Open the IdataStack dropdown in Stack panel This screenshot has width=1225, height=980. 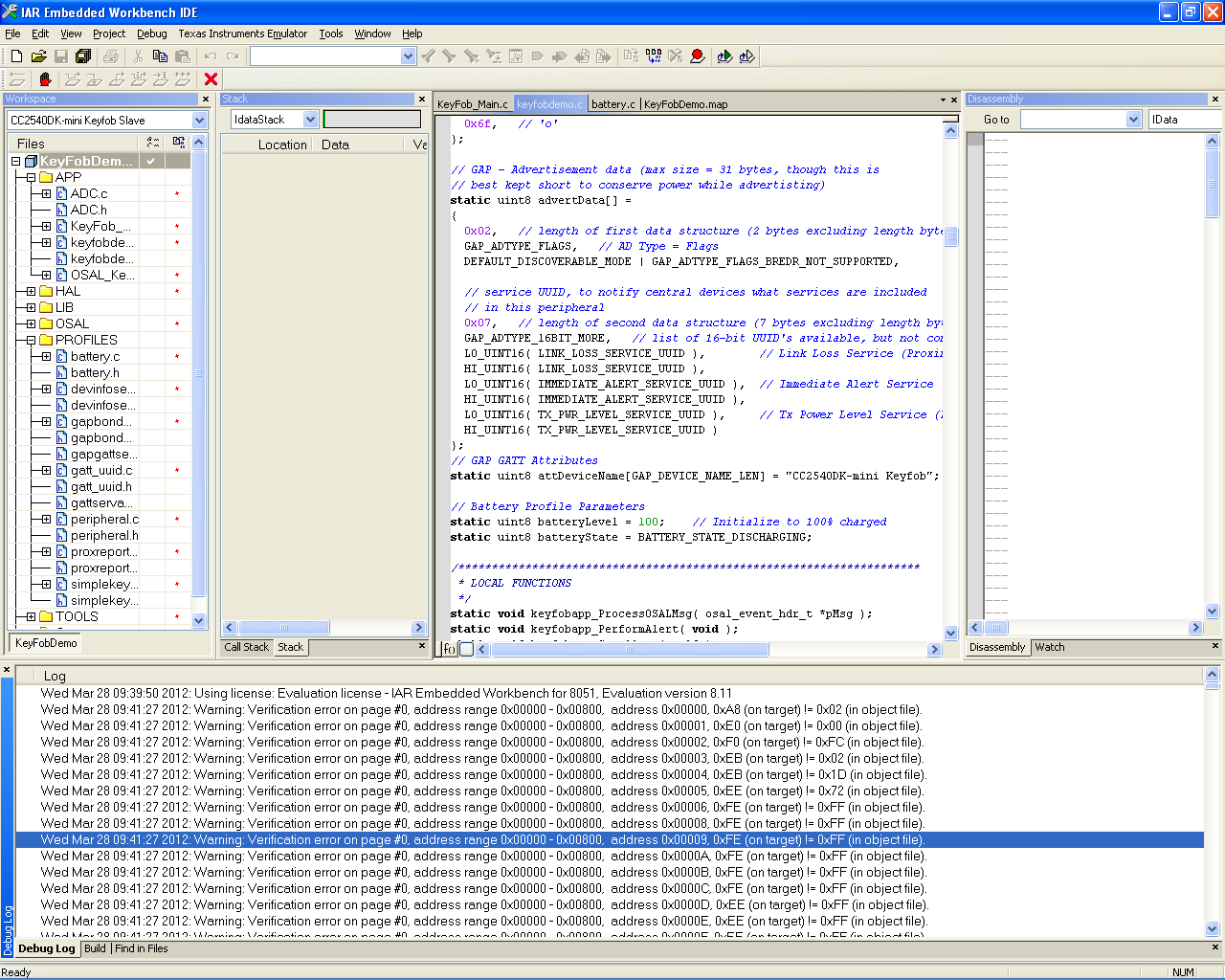point(310,120)
